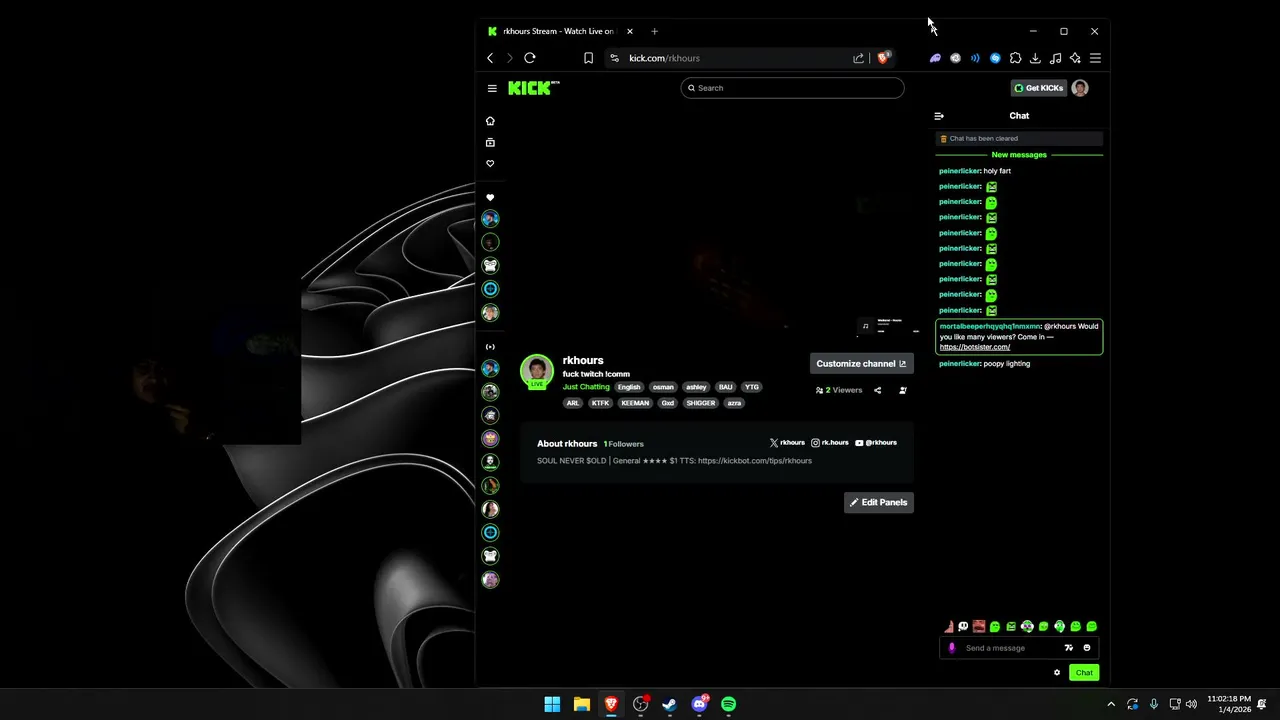Bookmark this page icon
The image size is (1280, 720).
coord(588,58)
